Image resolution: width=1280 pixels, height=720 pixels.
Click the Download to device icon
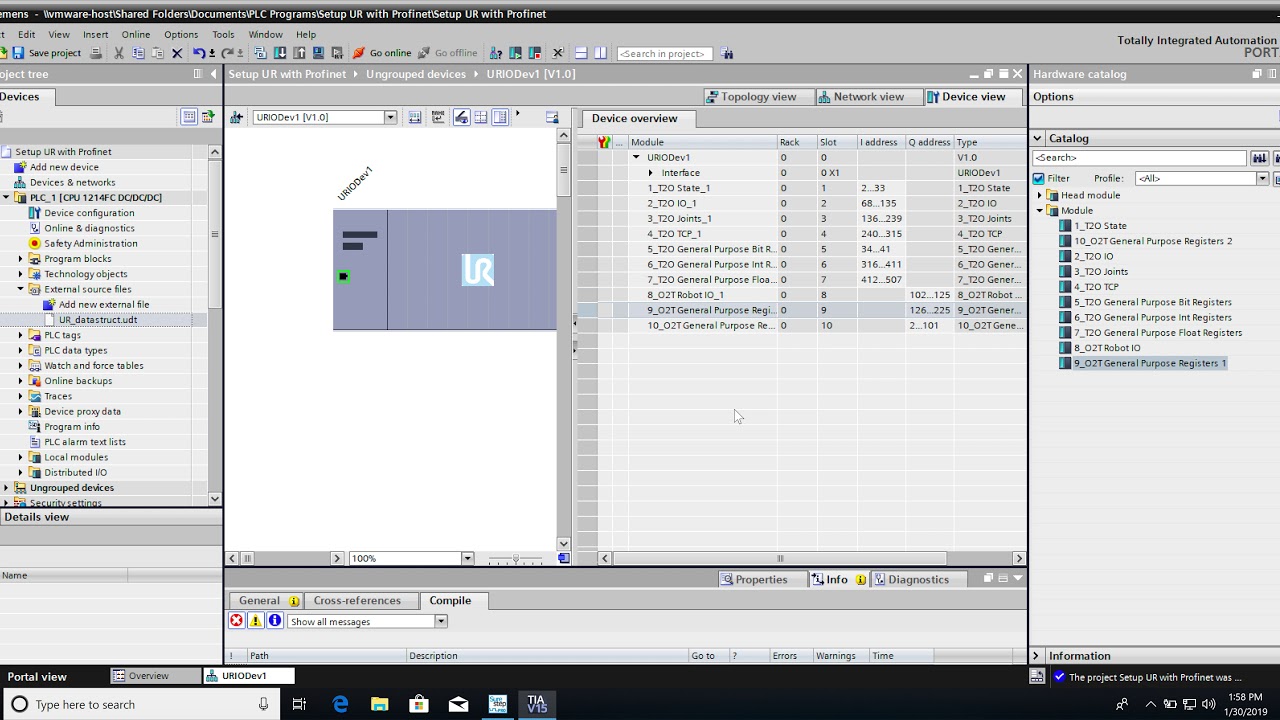(280, 53)
